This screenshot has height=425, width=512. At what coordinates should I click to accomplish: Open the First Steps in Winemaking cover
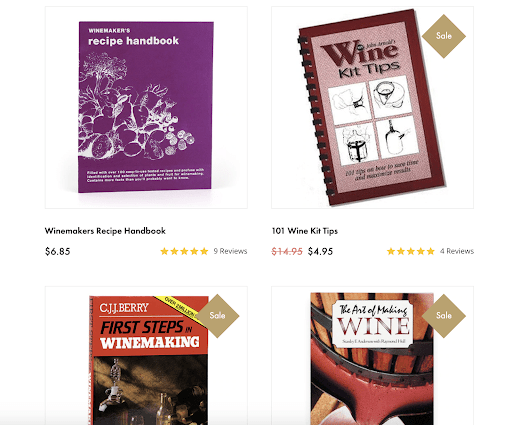click(146, 355)
